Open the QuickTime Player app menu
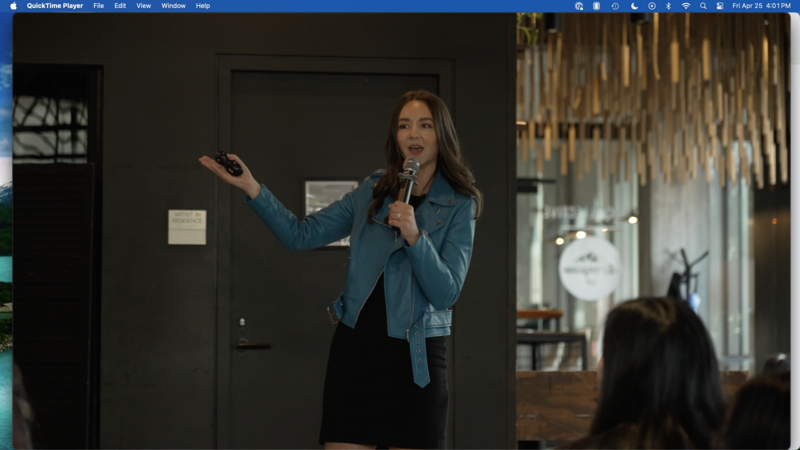Screen dimensions: 800x450 pos(55,6)
